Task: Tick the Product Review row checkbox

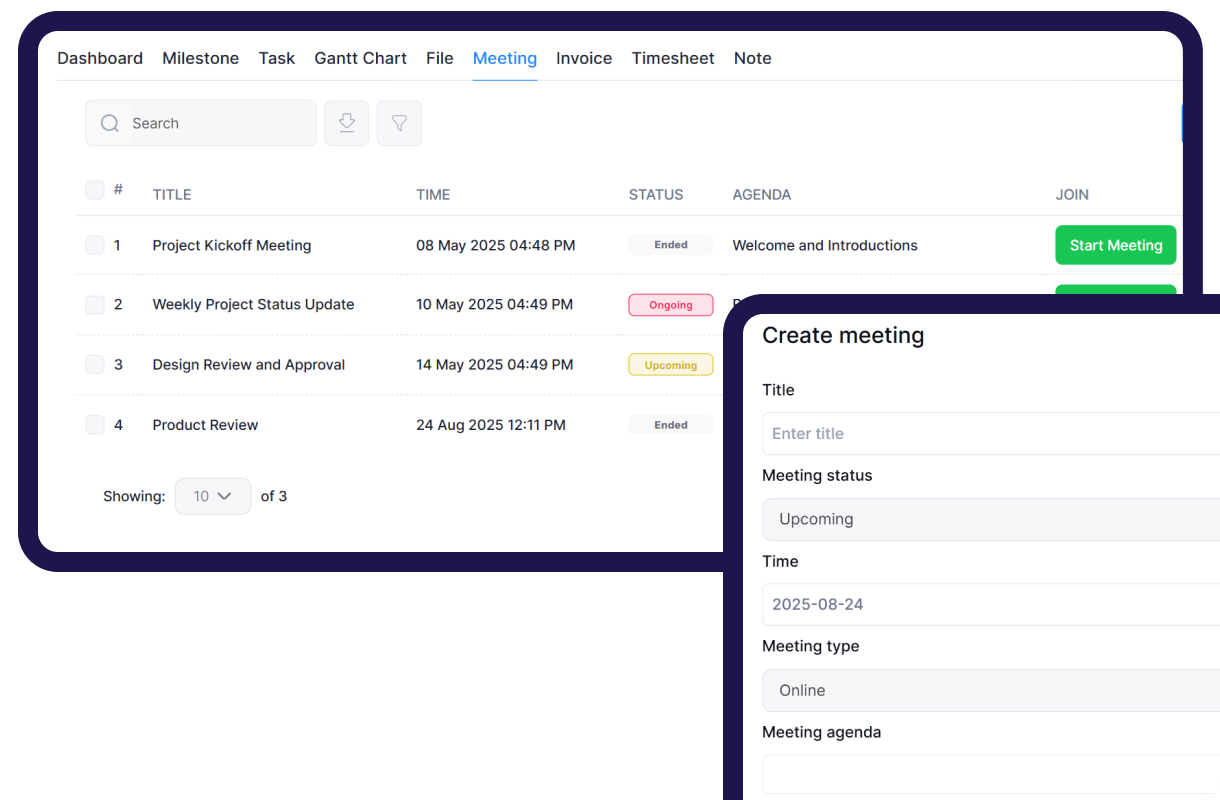Action: (x=95, y=425)
